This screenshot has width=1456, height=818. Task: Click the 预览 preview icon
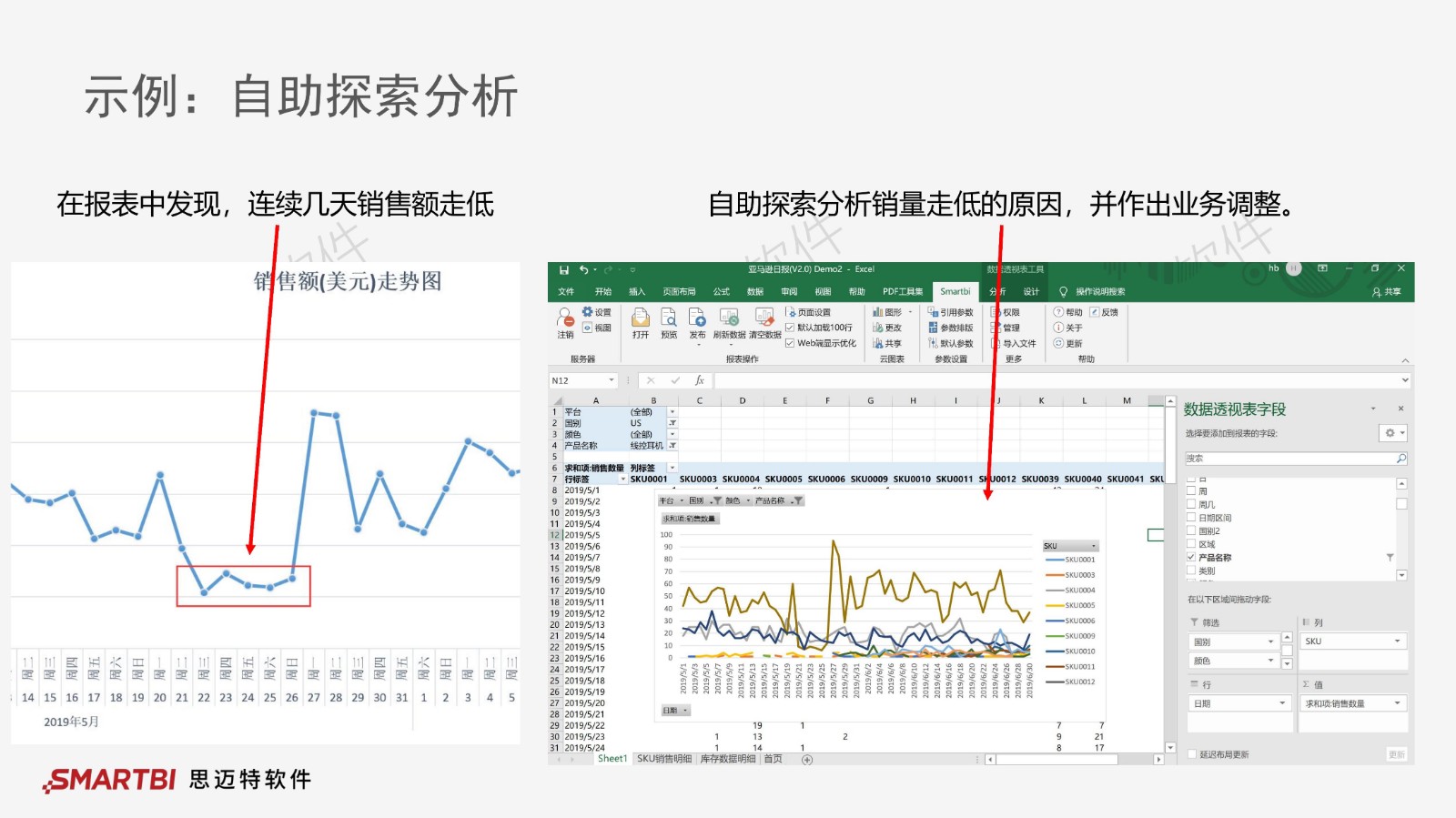[669, 318]
